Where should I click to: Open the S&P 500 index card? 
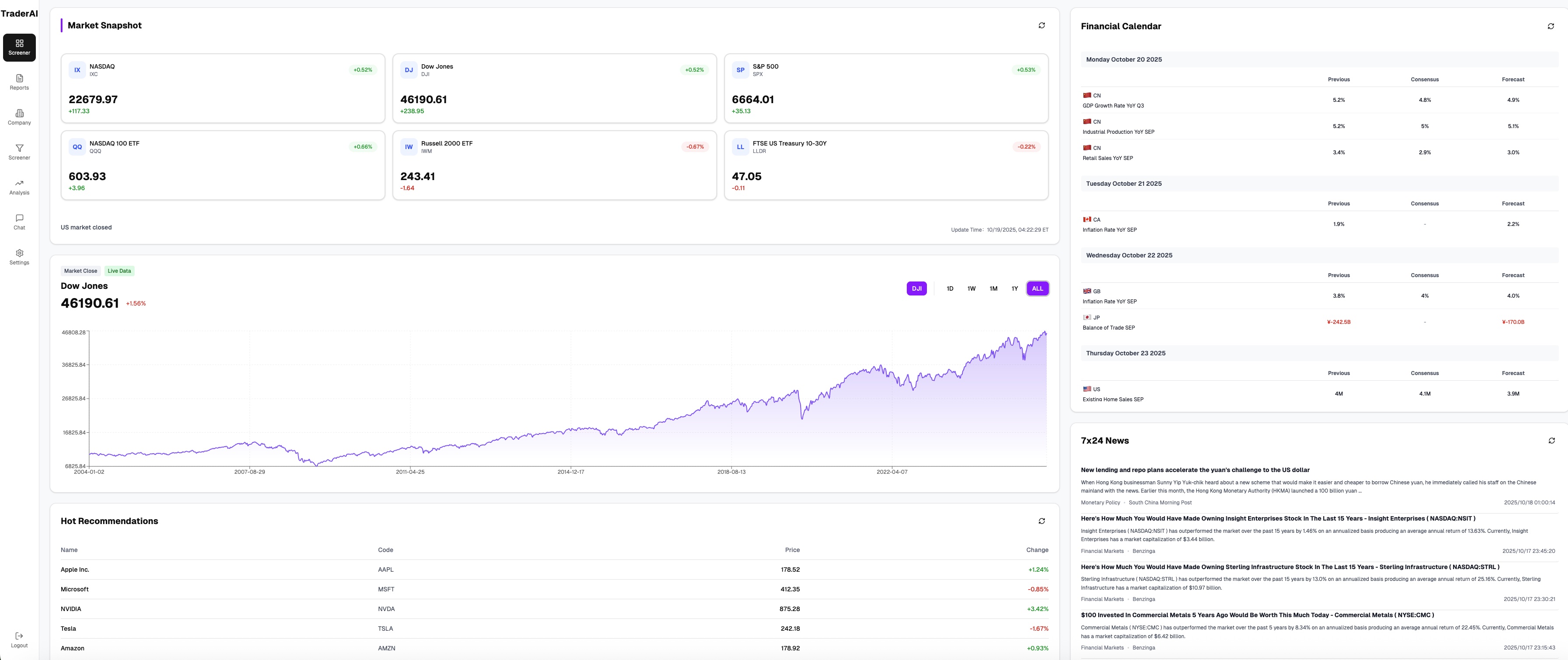coord(886,88)
